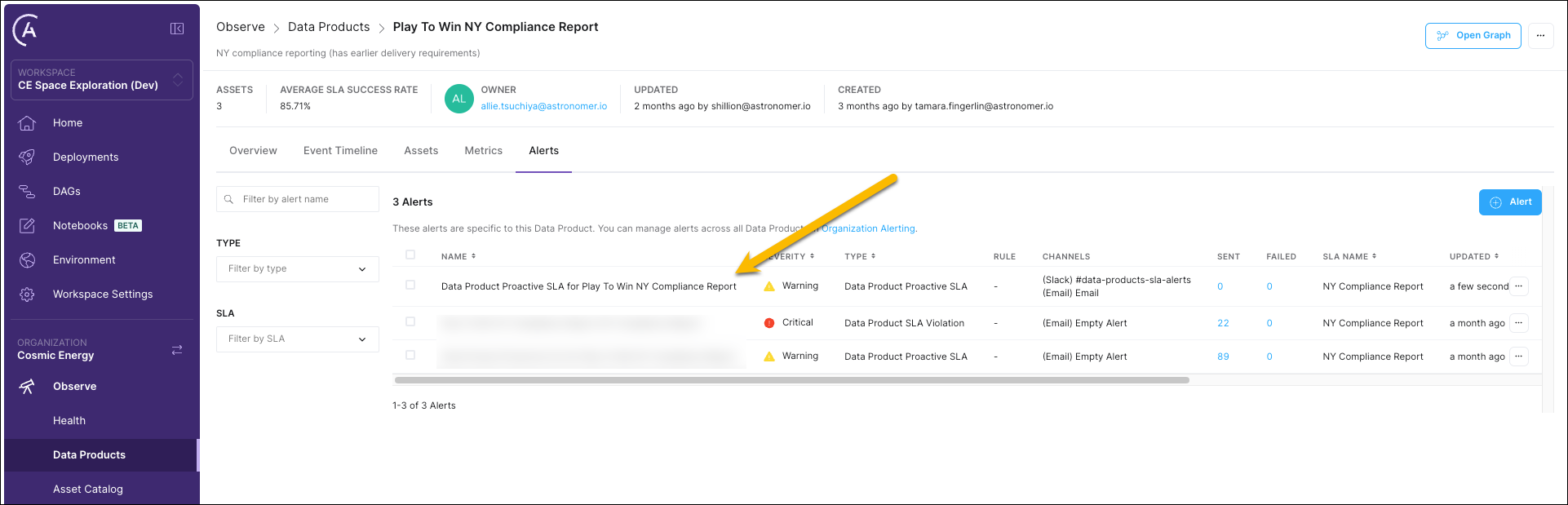Open Home from the house icon
This screenshot has height=505, width=1568.
click(27, 123)
